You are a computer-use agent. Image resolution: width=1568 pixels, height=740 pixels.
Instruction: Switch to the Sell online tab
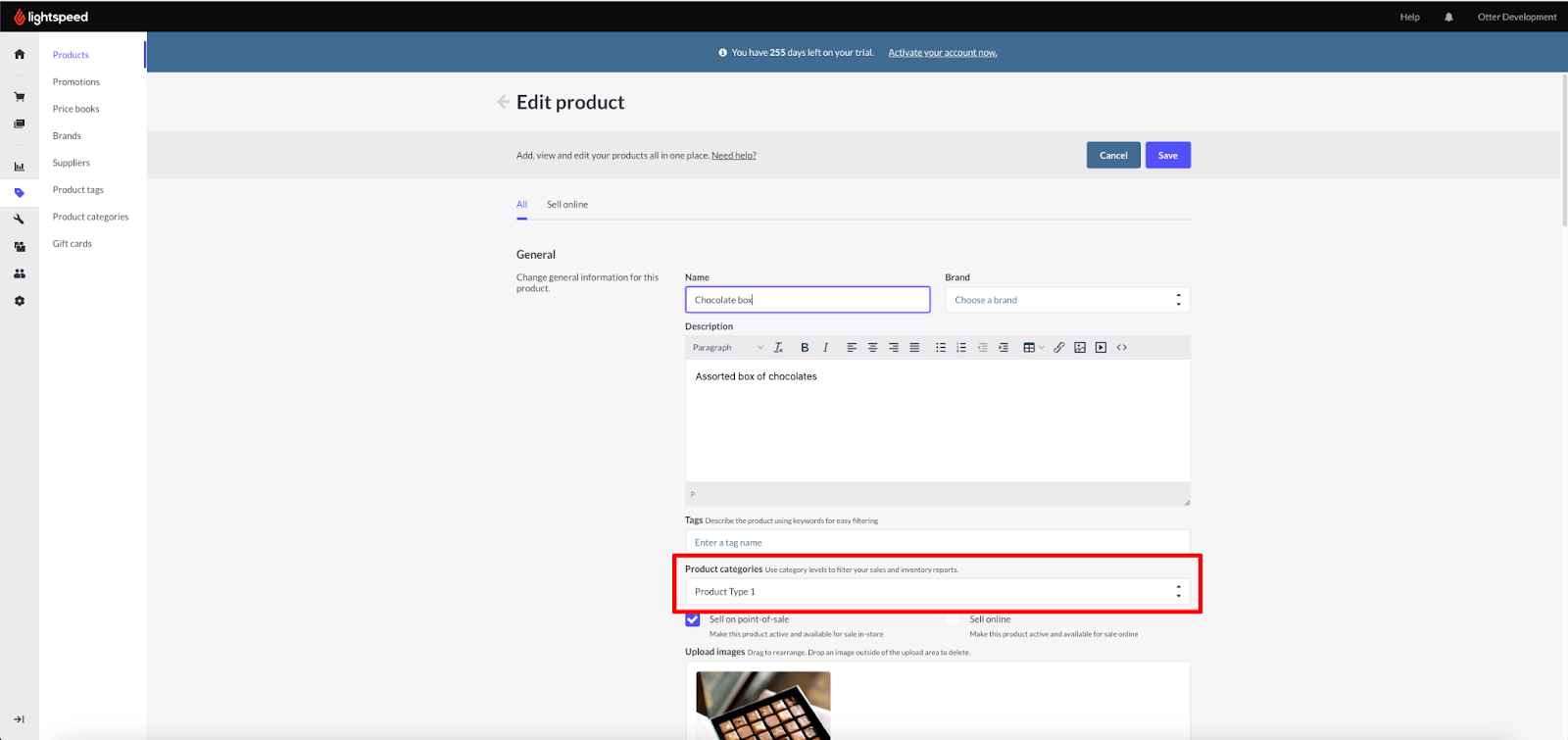pos(567,205)
